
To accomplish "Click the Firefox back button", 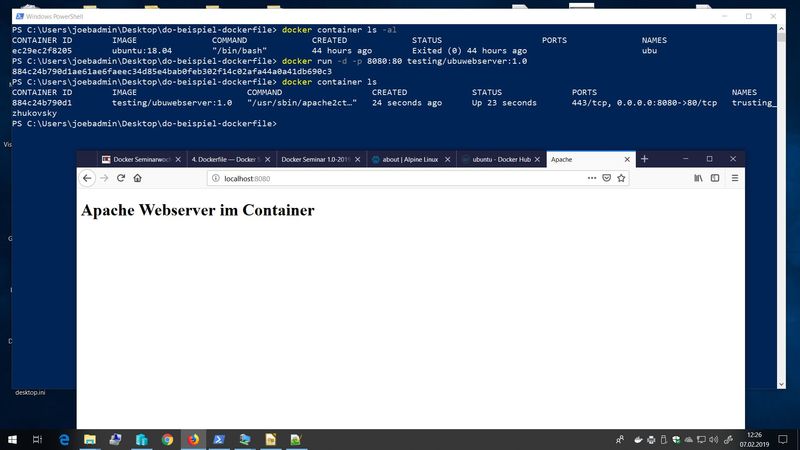I will tap(87, 178).
